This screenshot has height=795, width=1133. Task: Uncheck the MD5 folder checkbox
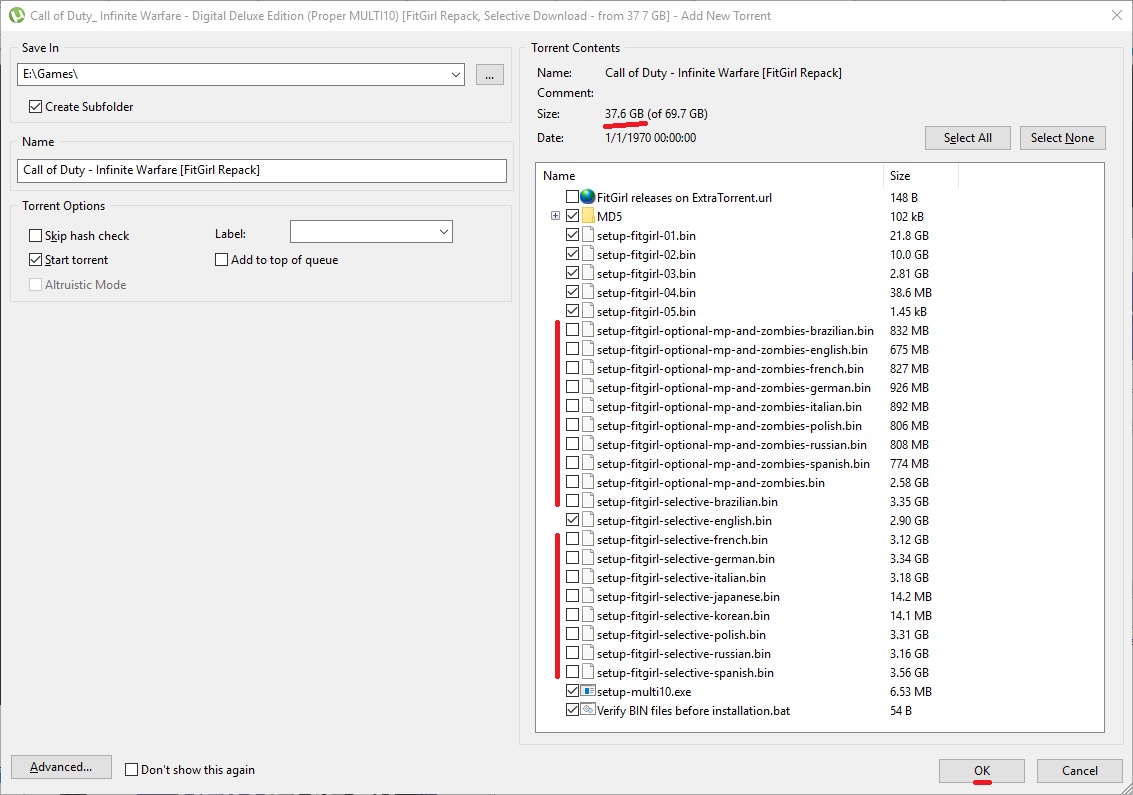point(572,215)
